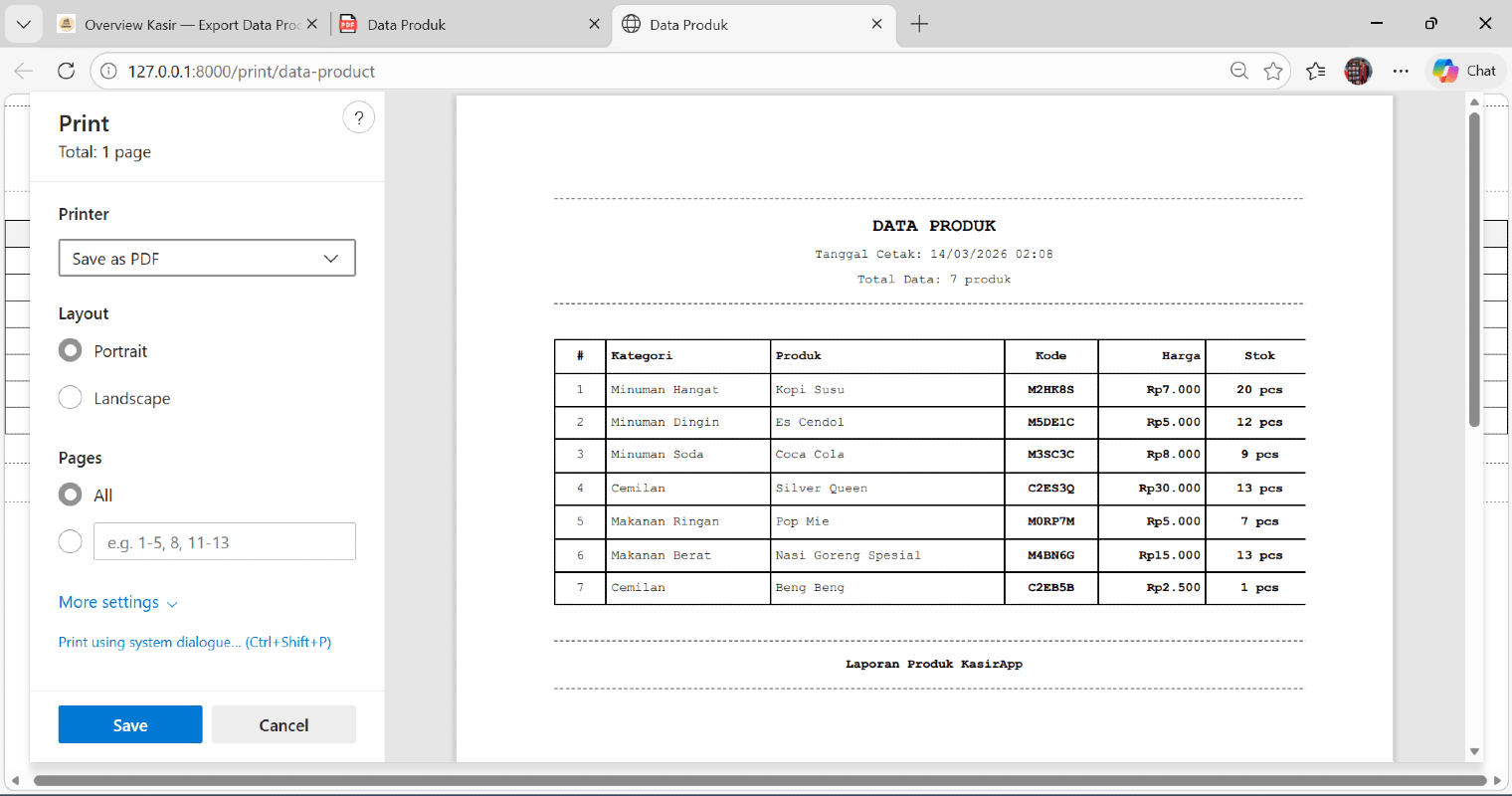
Task: Close the PDF Data Produk tab
Action: click(594, 24)
